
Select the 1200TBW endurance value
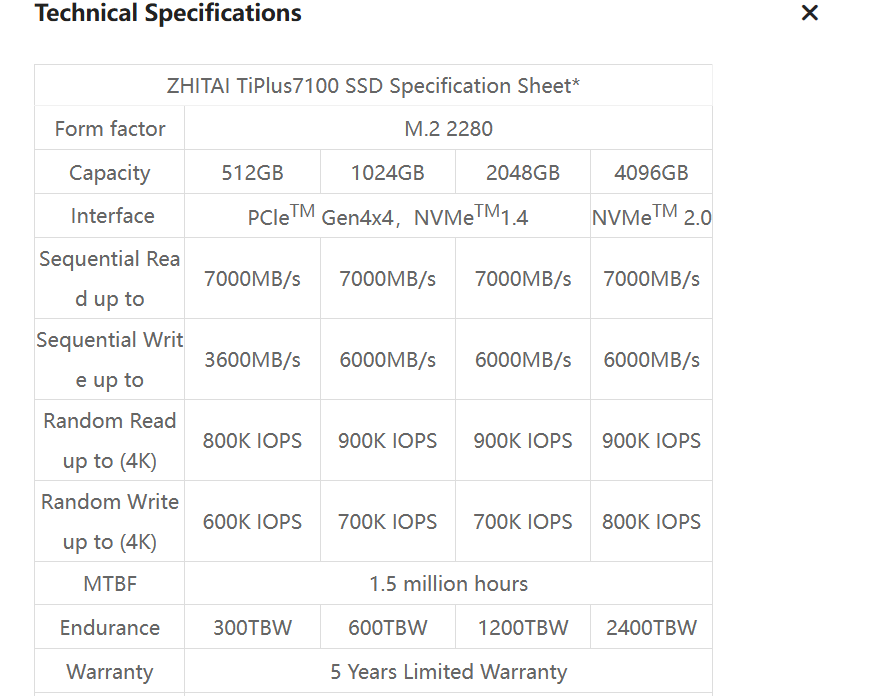[522, 628]
